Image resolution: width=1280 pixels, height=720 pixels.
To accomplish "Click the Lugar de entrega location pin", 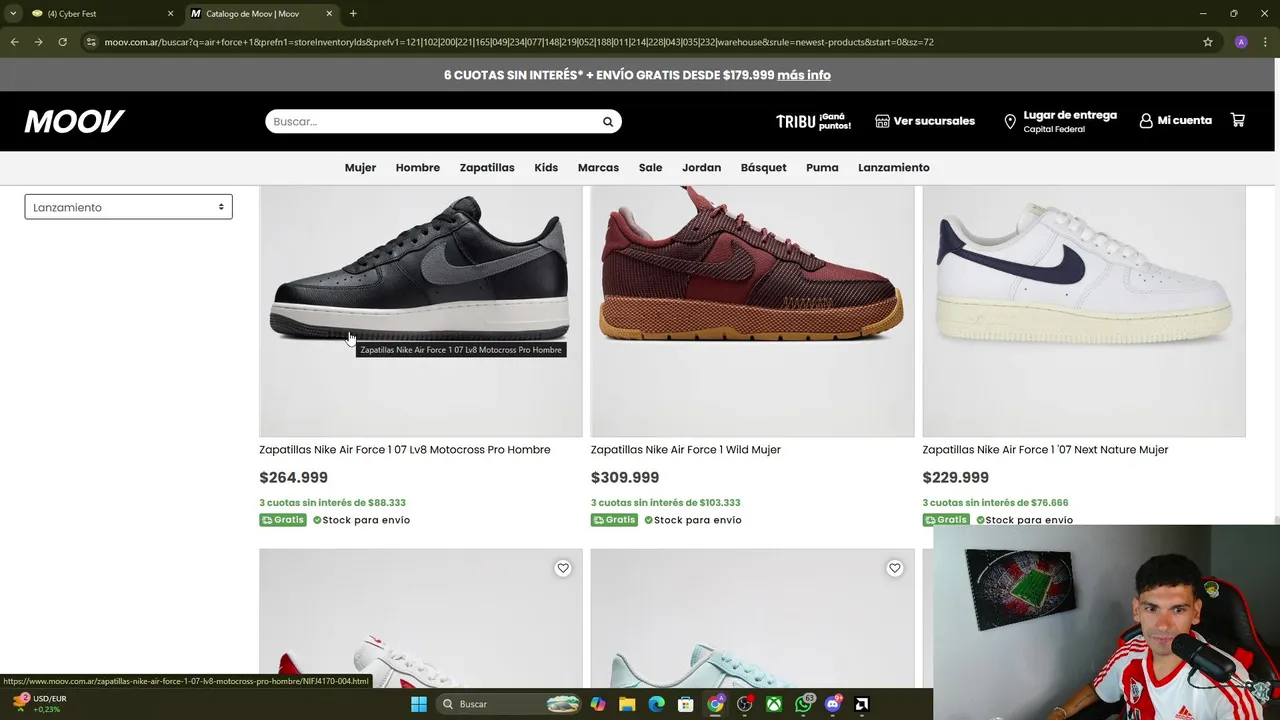I will coord(1010,122).
